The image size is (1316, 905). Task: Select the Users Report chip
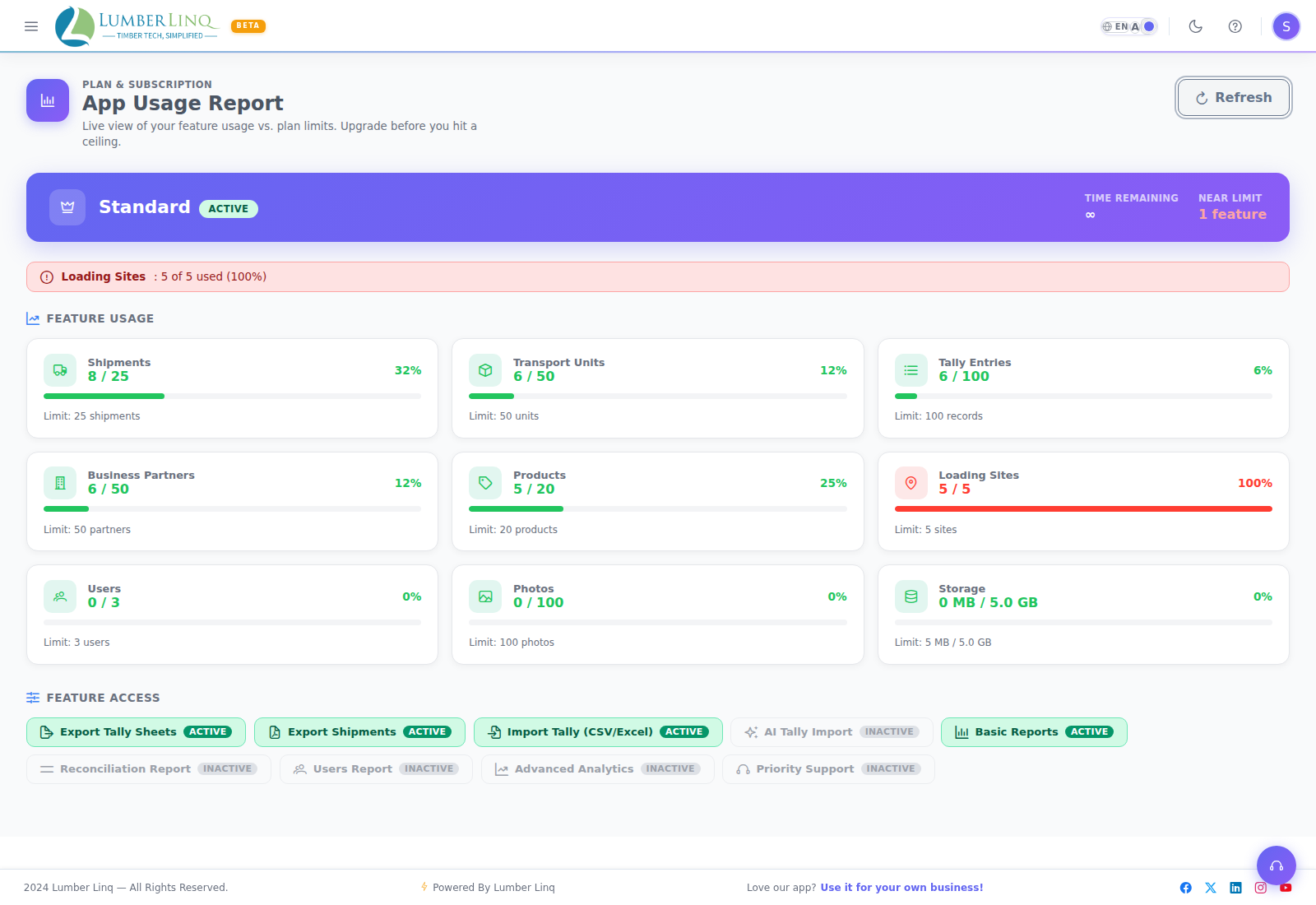(376, 769)
